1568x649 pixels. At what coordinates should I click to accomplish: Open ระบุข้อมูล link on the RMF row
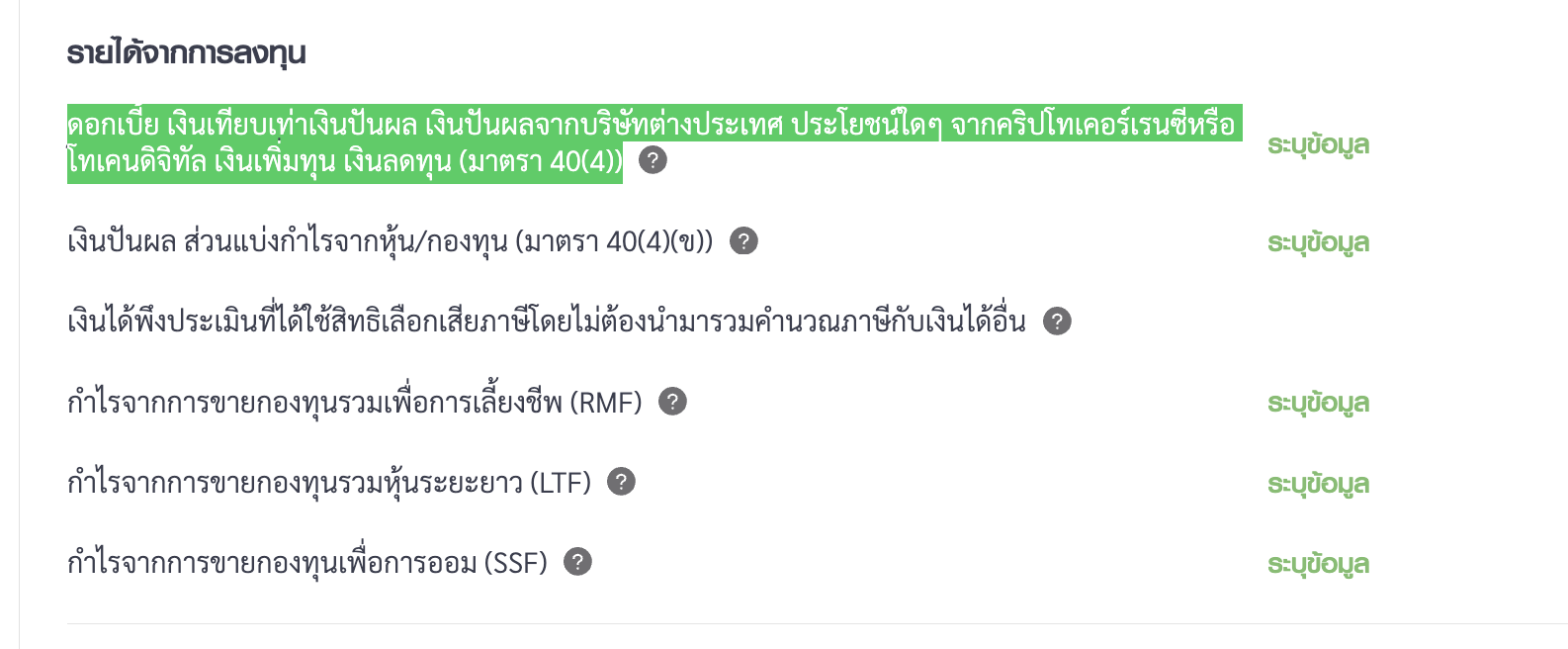pos(1318,403)
